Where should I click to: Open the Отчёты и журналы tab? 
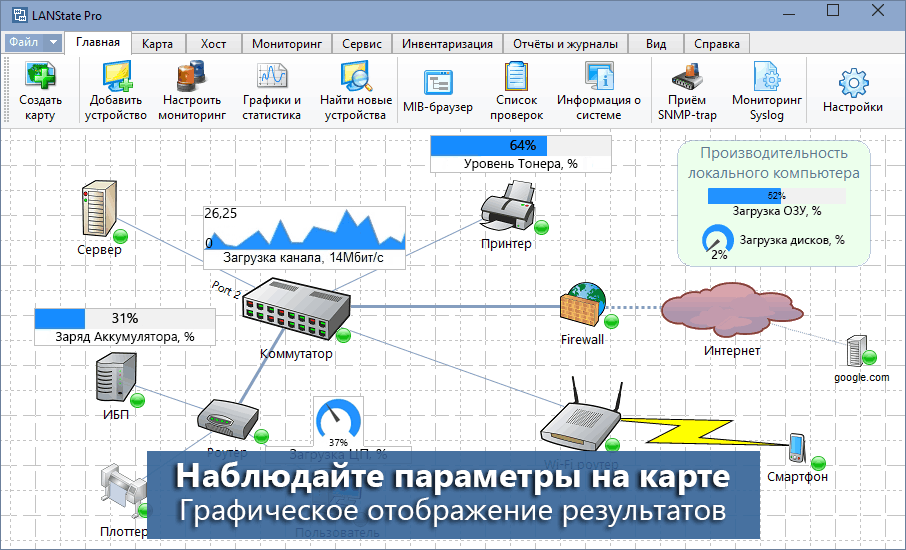pyautogui.click(x=565, y=44)
